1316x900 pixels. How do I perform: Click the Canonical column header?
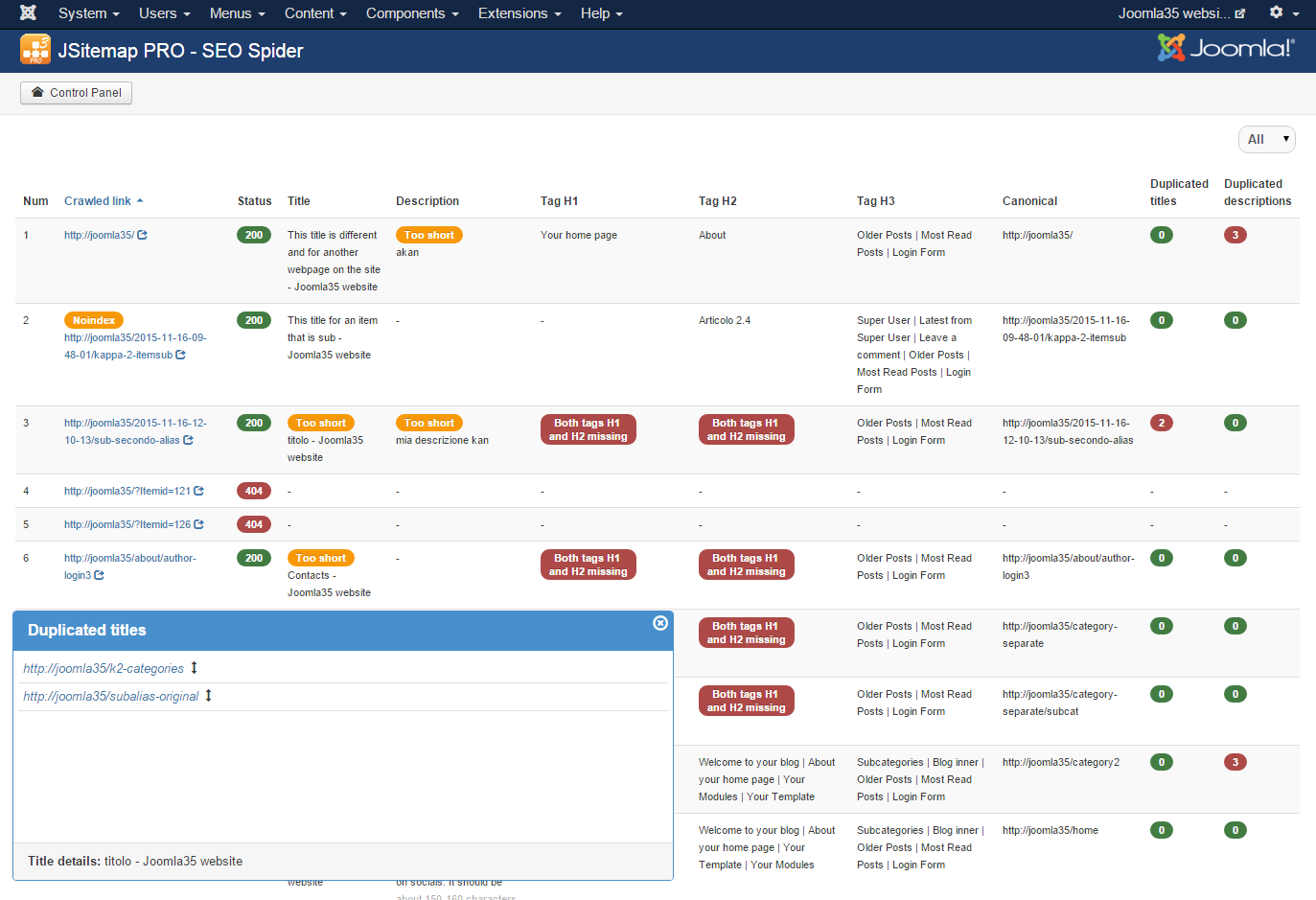click(x=1030, y=201)
